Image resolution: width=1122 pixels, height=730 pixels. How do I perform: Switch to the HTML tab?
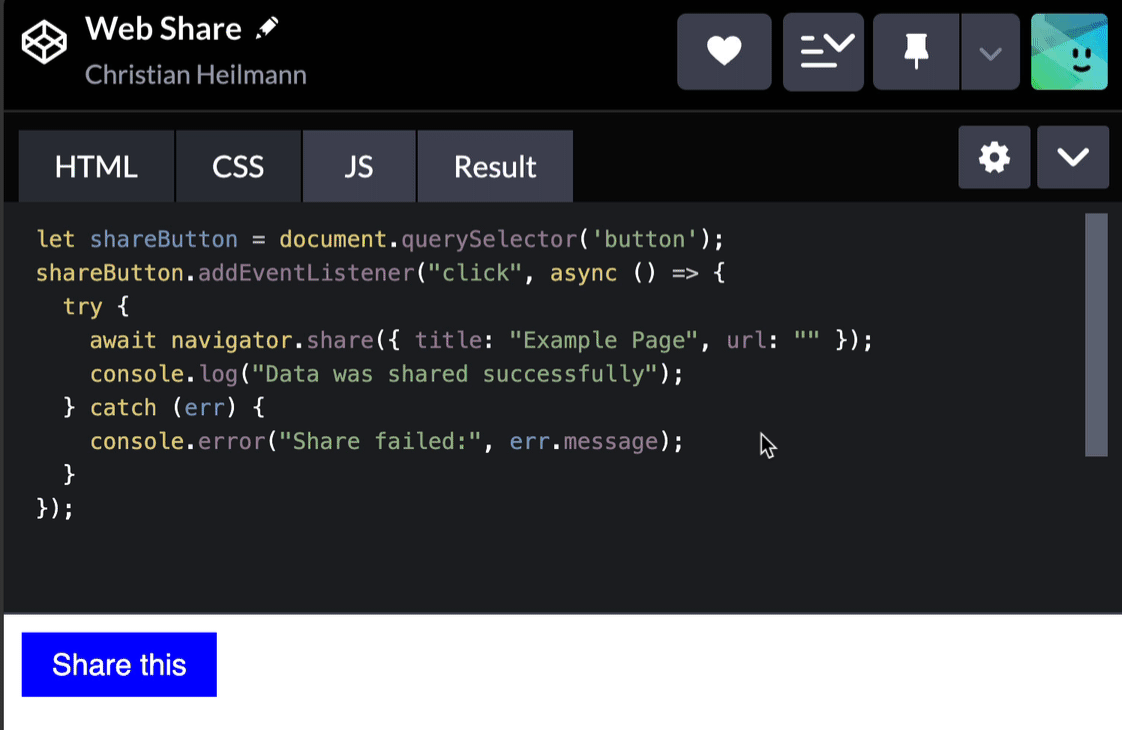click(x=96, y=166)
